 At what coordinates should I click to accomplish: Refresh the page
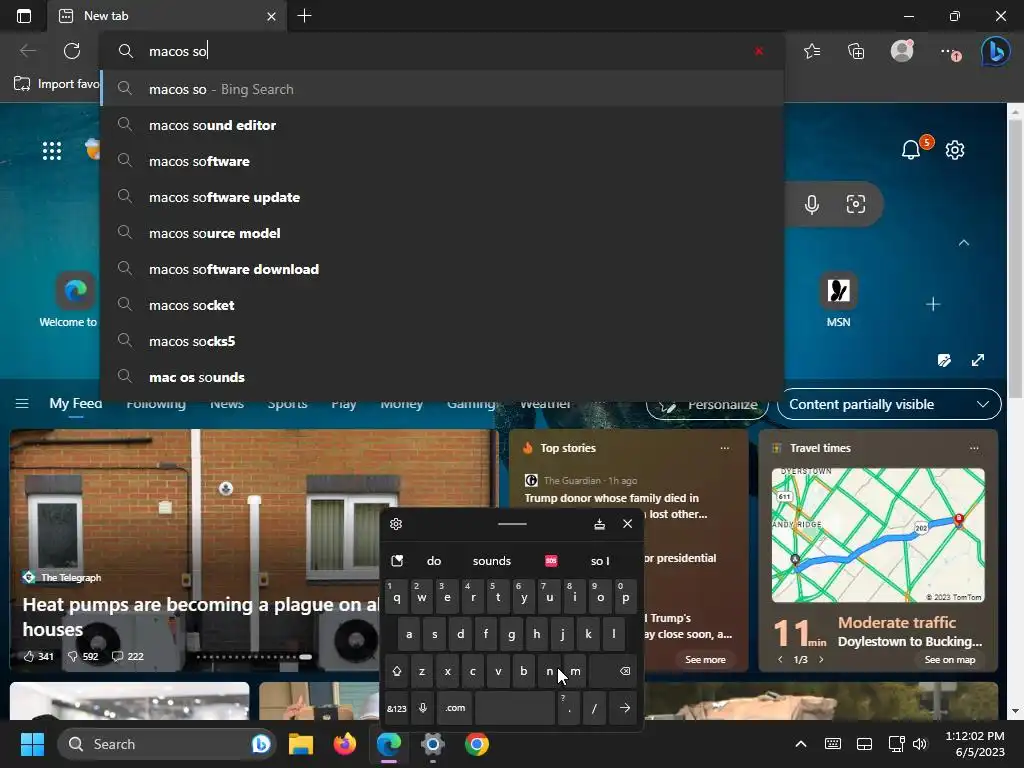tap(72, 51)
